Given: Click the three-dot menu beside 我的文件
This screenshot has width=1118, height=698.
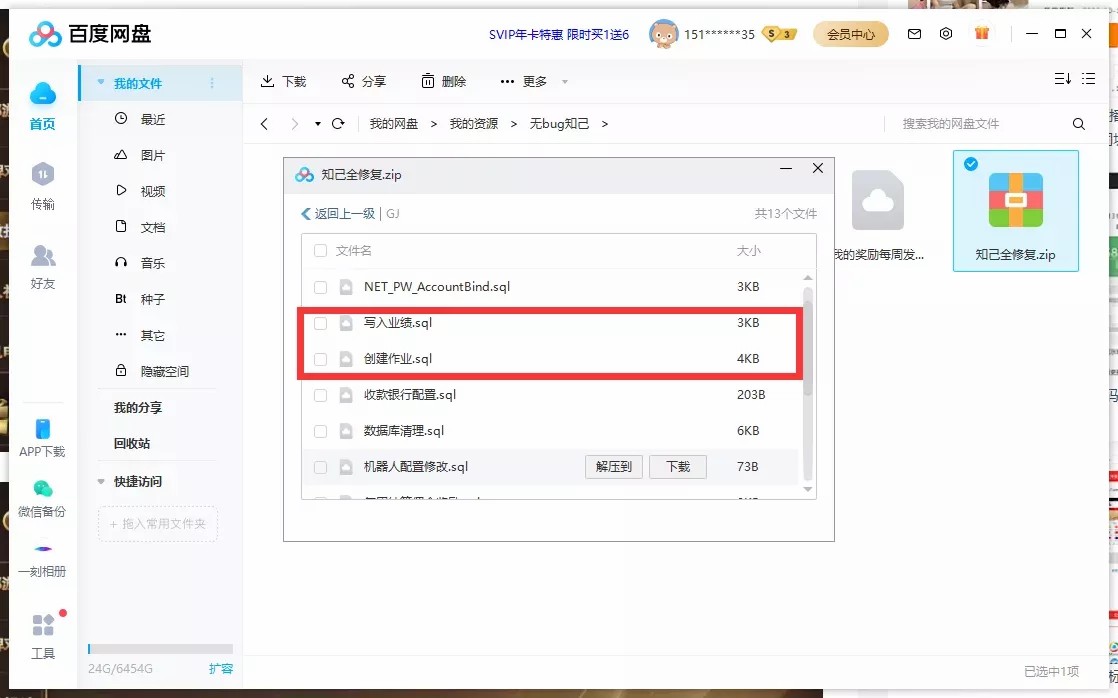Looking at the screenshot, I should coord(212,83).
